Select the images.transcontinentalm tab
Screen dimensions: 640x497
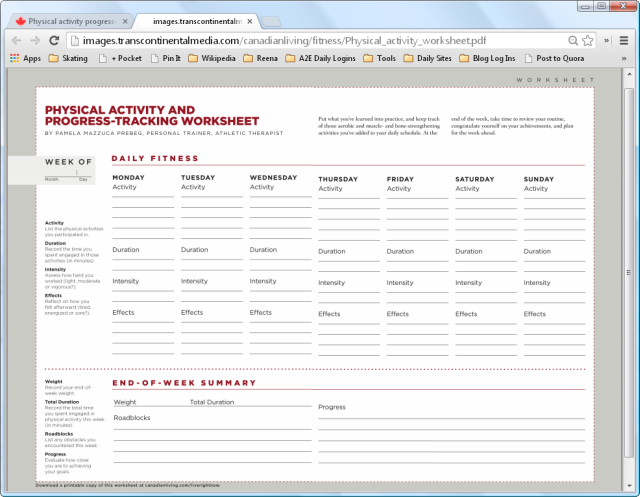[197, 21]
